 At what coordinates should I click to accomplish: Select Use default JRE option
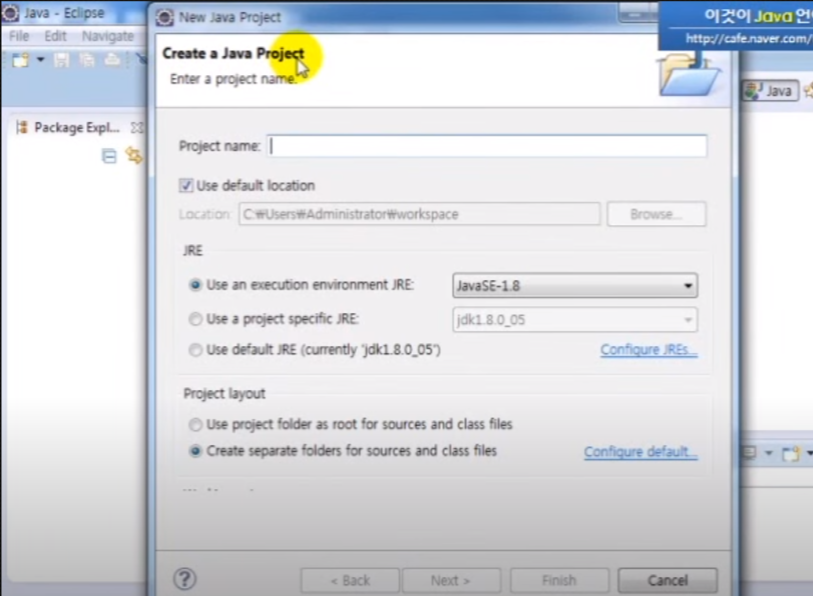tap(195, 350)
